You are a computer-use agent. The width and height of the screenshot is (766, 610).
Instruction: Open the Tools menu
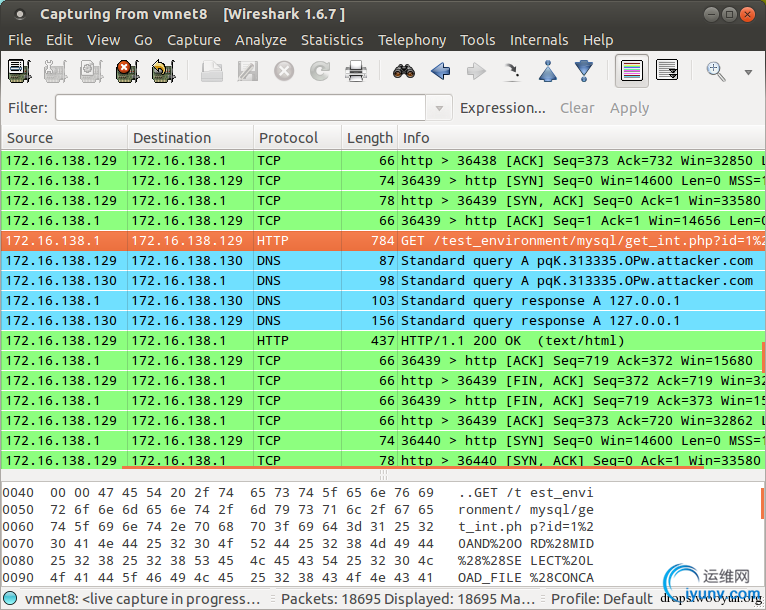coord(478,40)
